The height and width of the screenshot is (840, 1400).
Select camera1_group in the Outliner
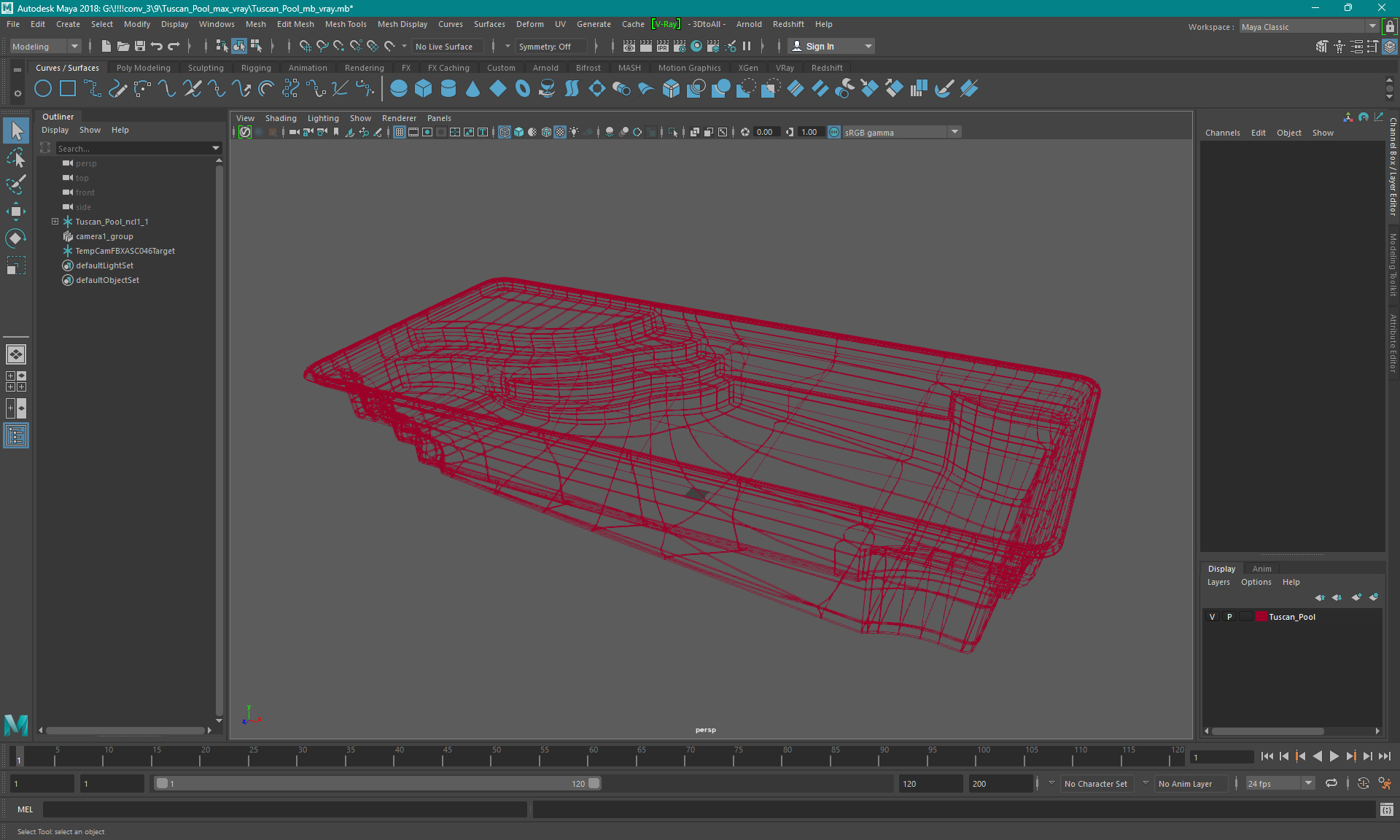(104, 236)
